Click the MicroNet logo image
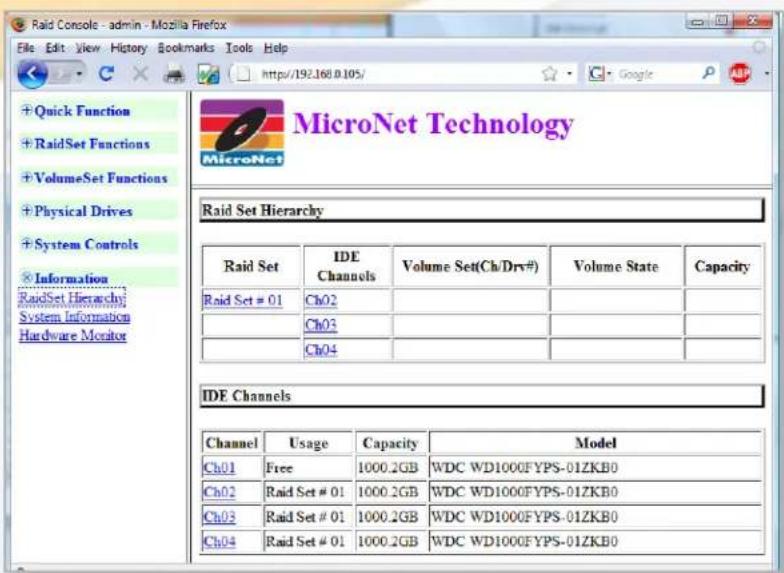 point(242,132)
